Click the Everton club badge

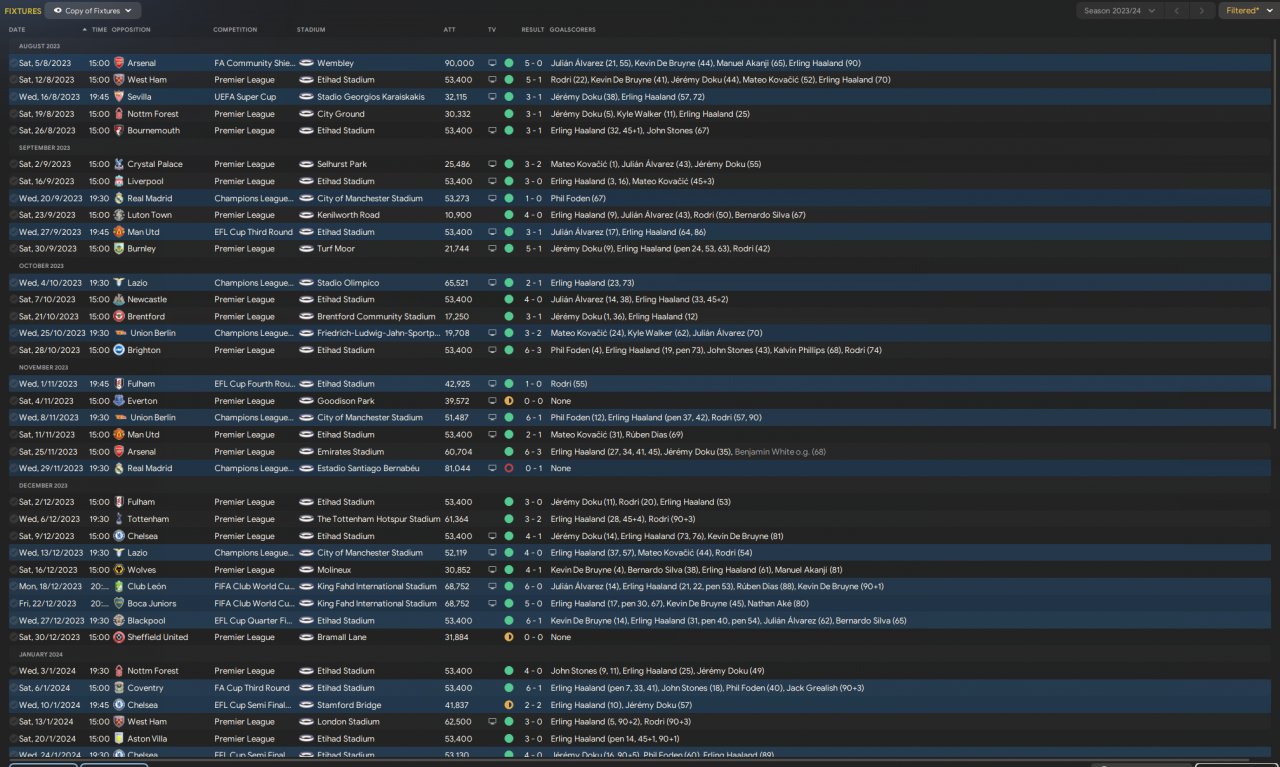point(119,401)
